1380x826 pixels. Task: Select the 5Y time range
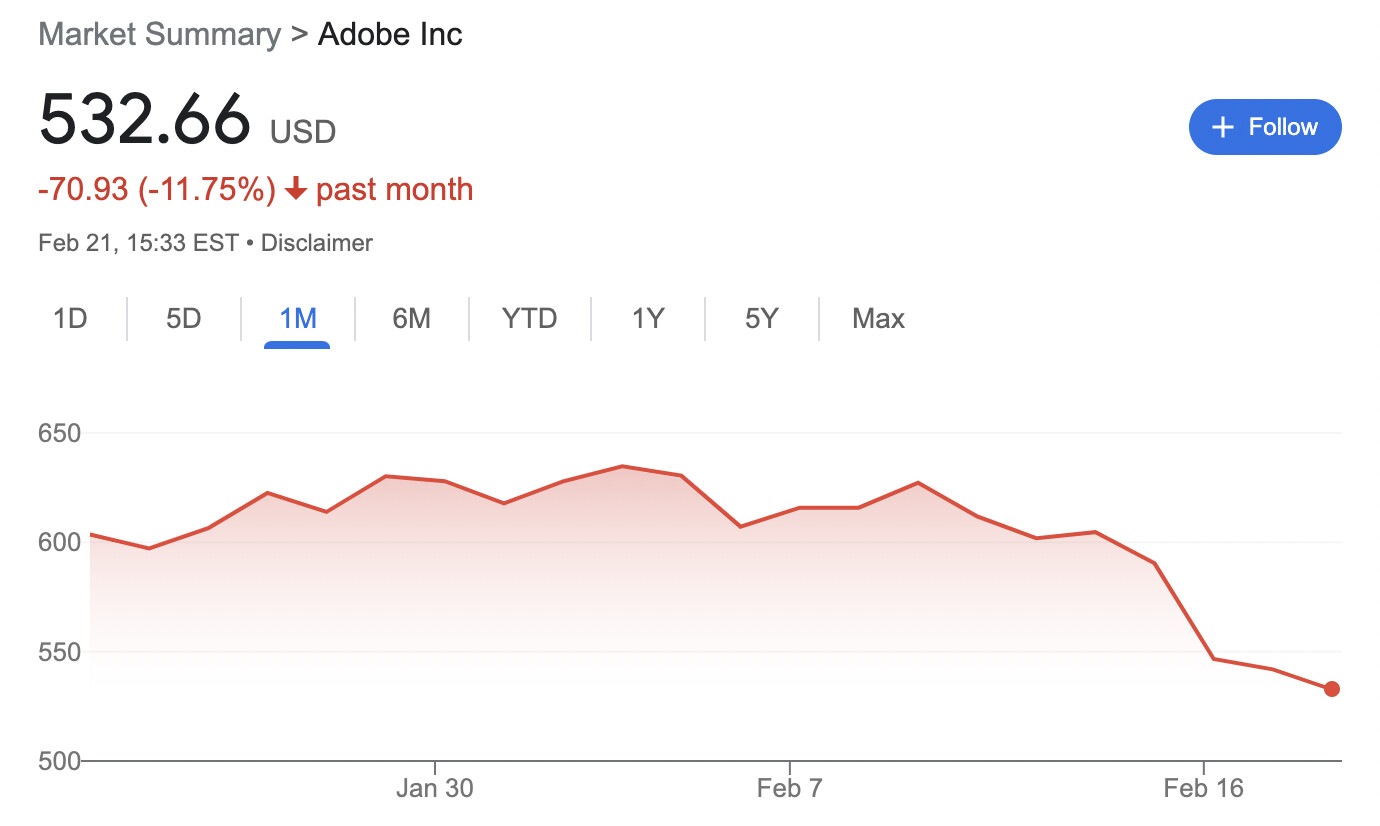pyautogui.click(x=761, y=319)
